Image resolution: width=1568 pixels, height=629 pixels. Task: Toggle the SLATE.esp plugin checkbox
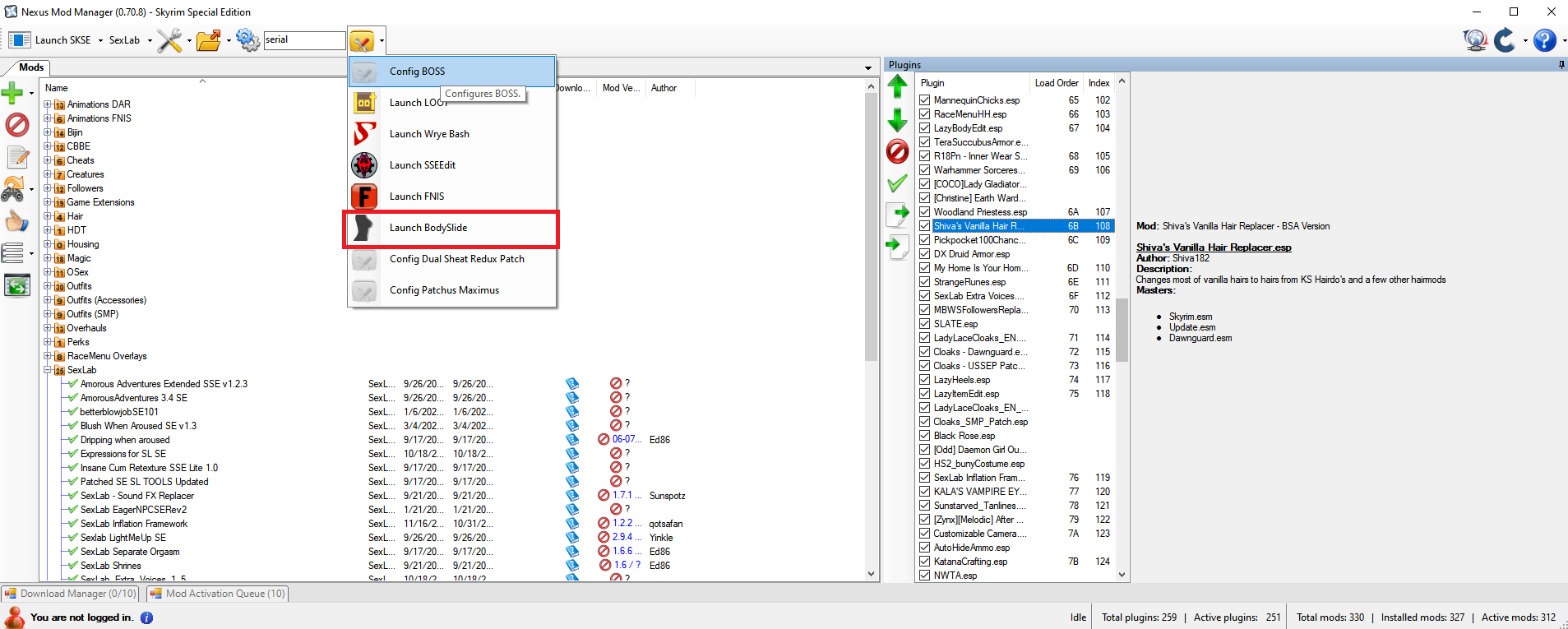click(925, 324)
